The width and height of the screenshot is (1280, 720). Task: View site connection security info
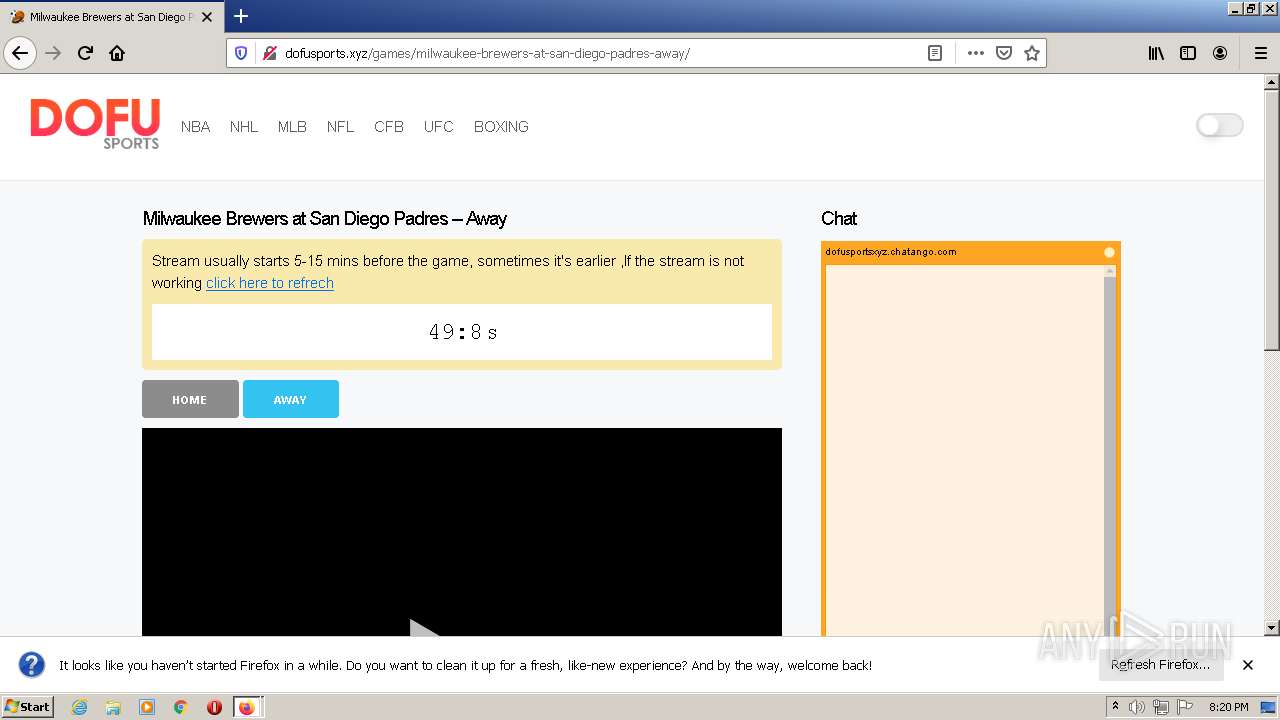coord(269,53)
